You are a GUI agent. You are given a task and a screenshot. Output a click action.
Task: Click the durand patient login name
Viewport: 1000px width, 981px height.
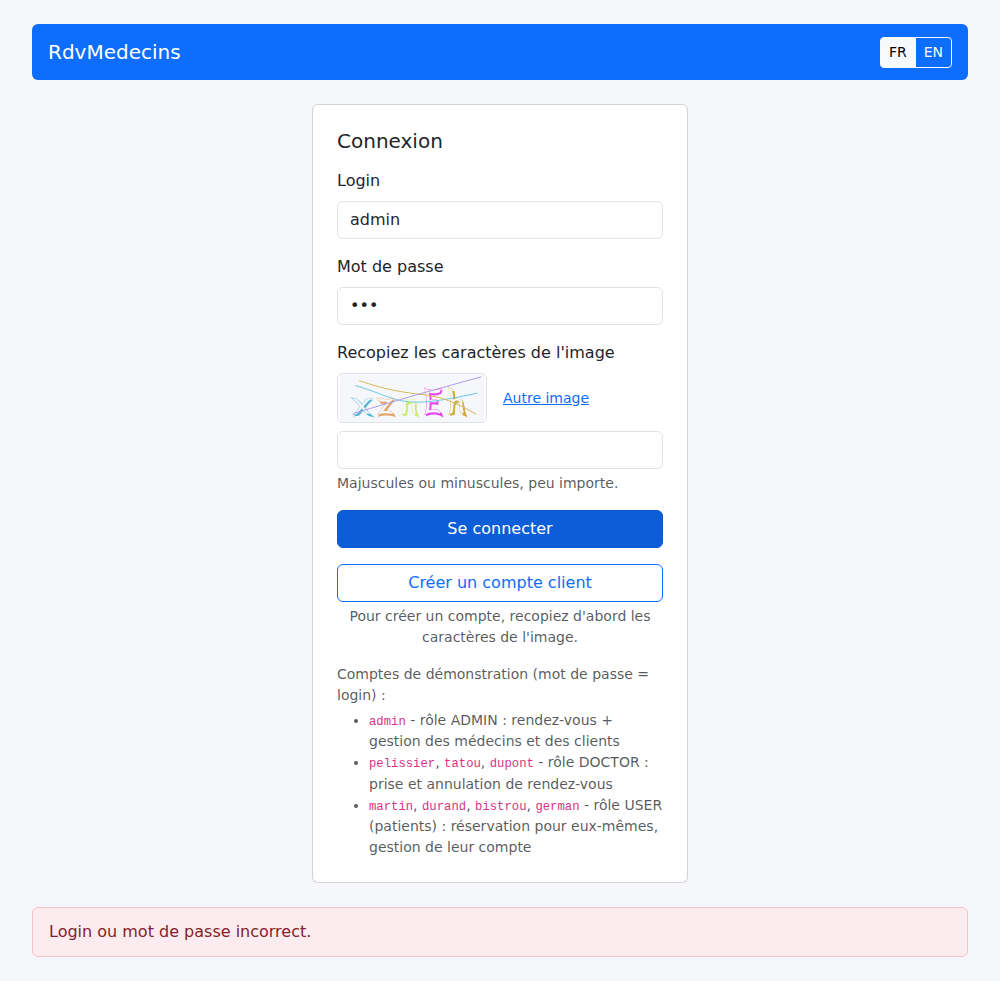444,806
